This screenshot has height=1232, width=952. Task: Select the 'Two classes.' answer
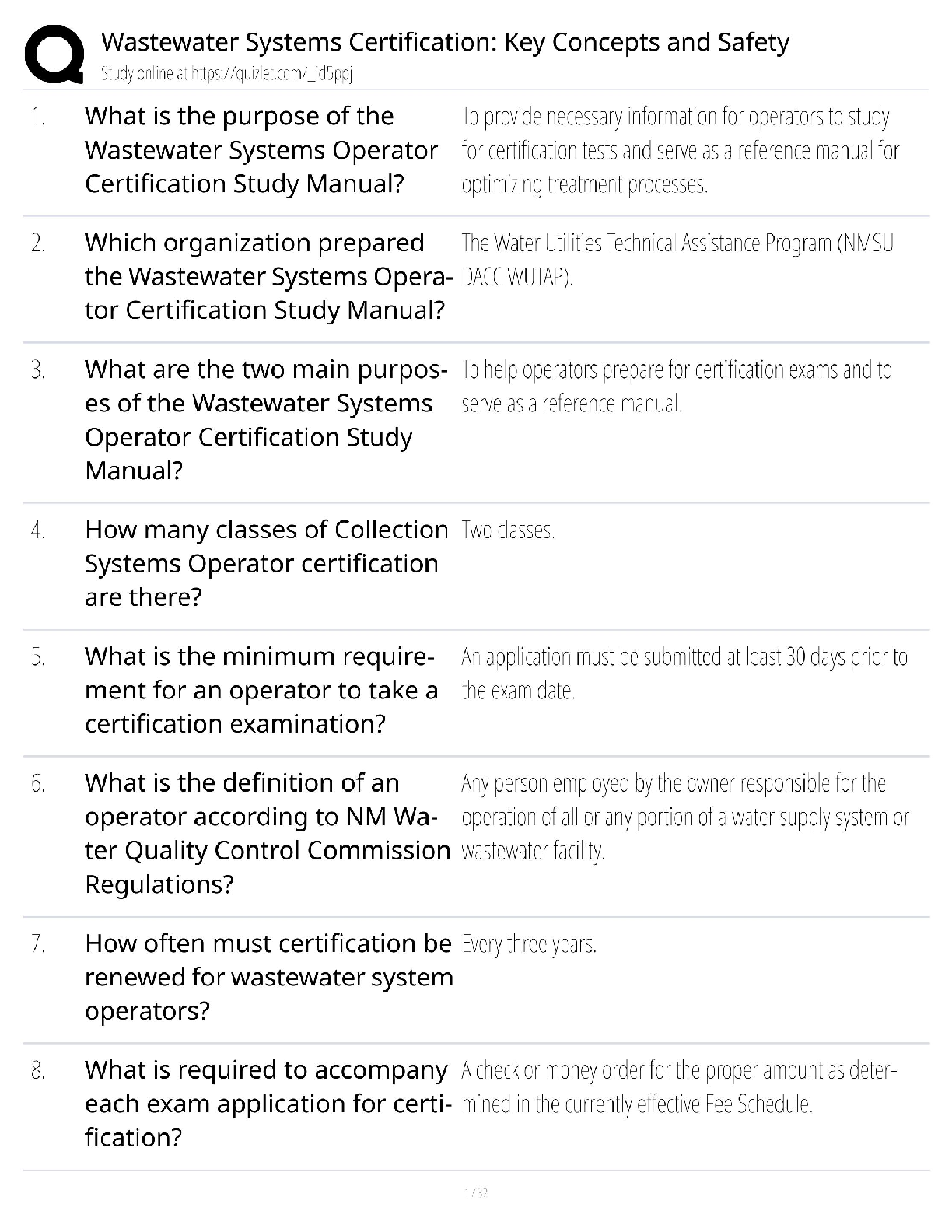pos(508,530)
